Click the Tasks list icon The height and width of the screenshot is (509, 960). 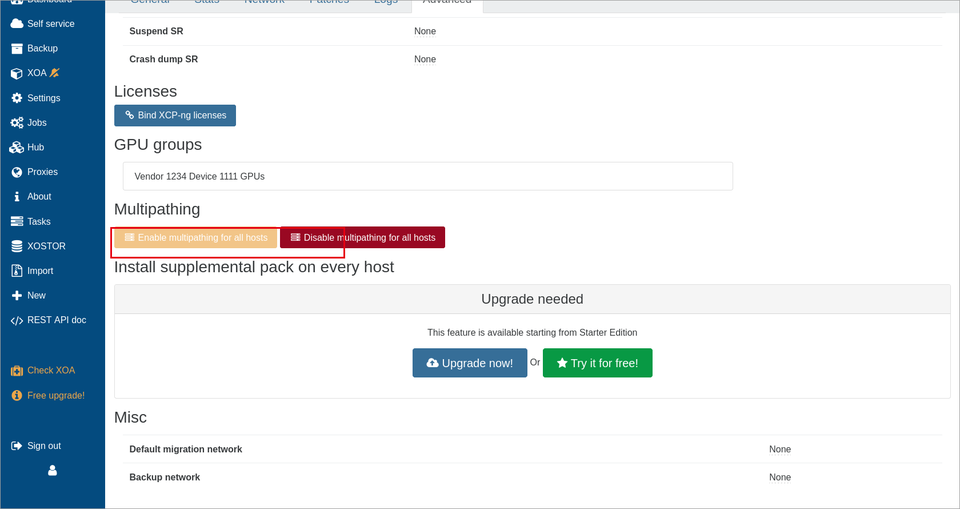click(17, 221)
